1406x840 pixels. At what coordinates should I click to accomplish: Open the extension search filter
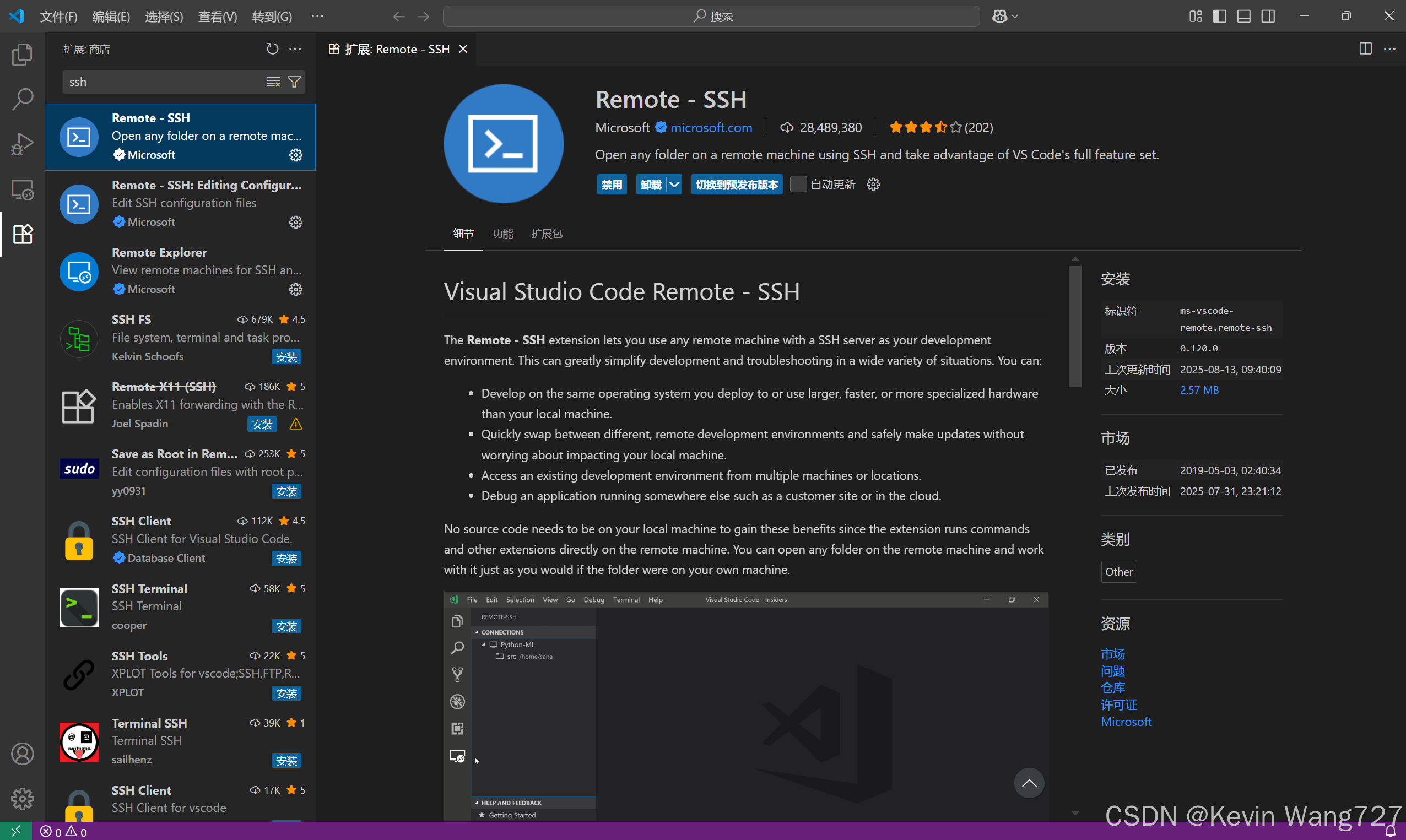[294, 82]
